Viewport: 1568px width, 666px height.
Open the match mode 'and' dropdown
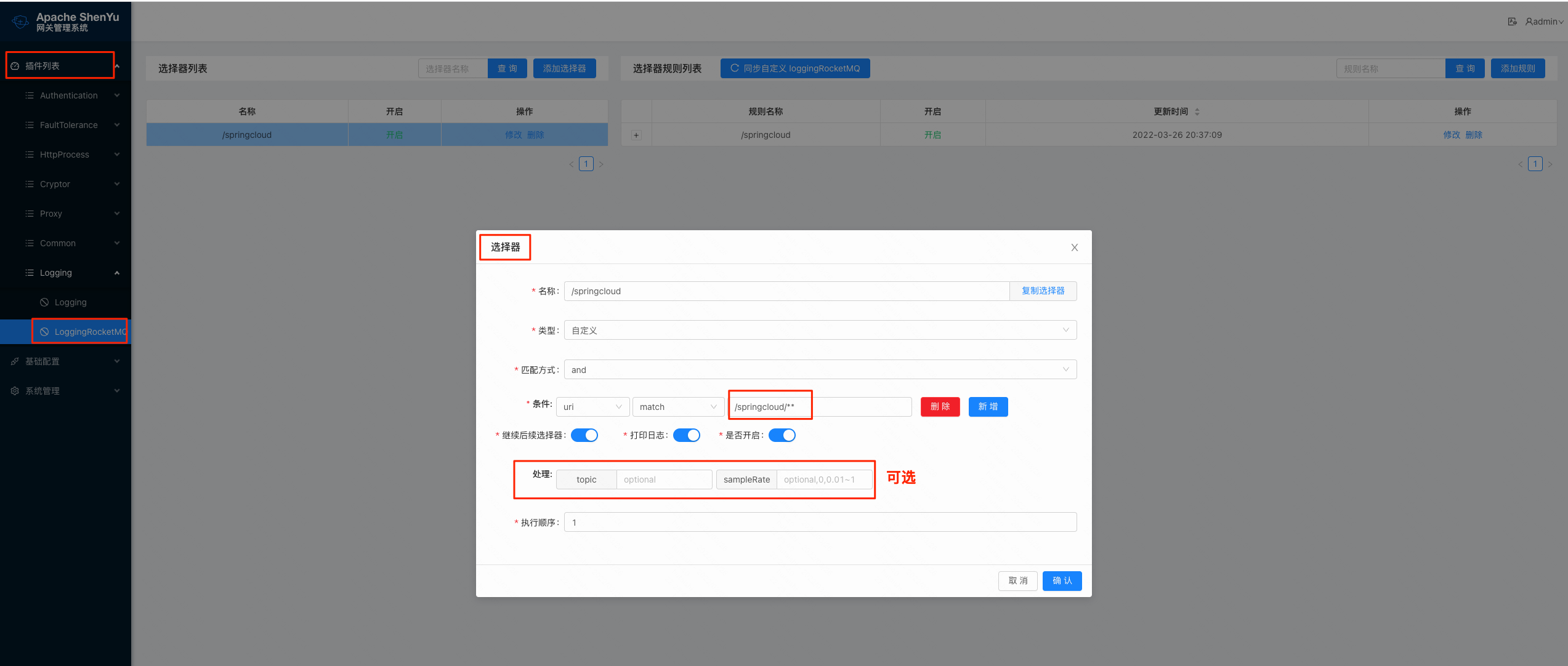[820, 370]
